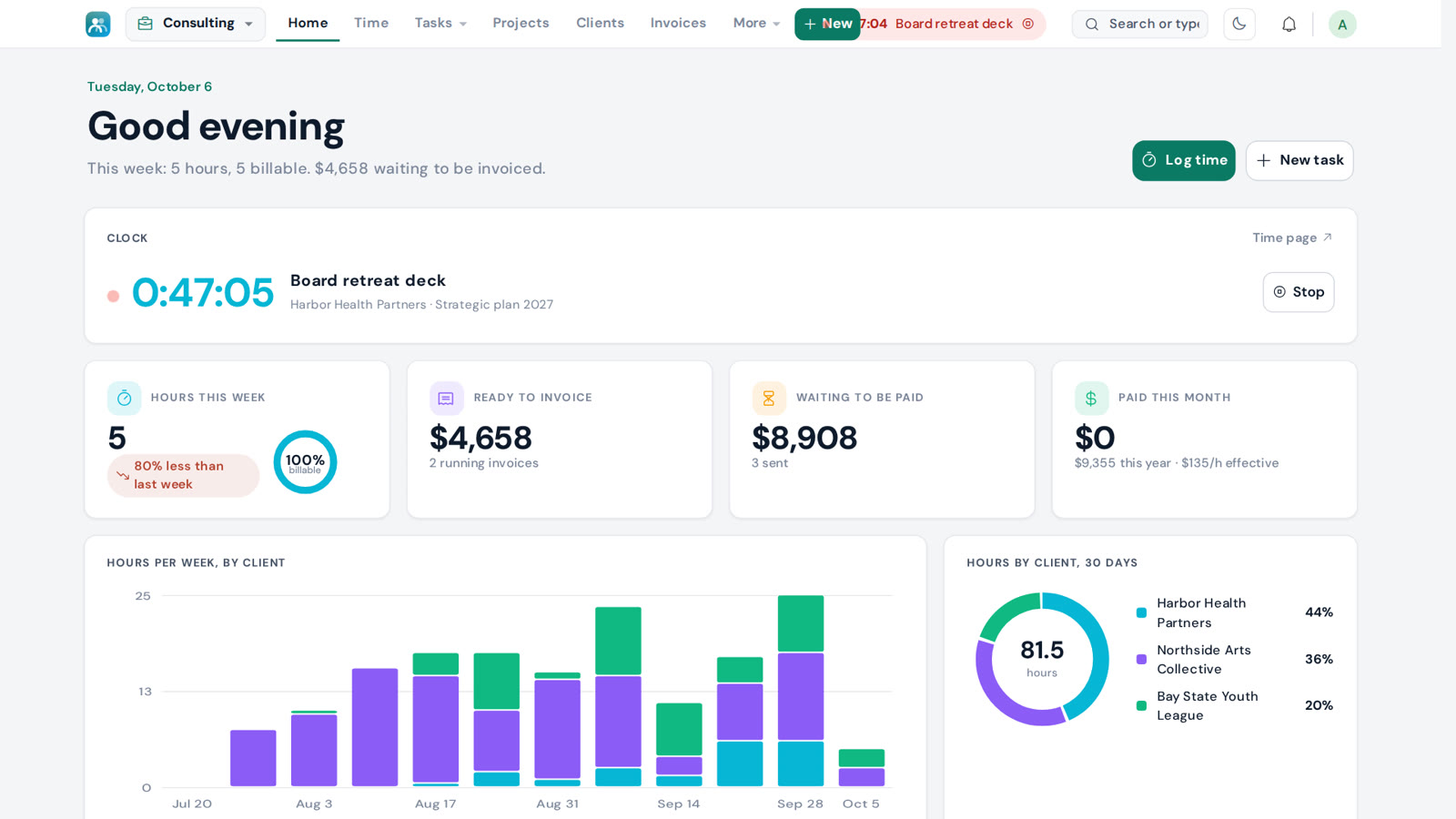Viewport: 1456px width, 819px height.
Task: Open the Clients tab
Action: [600, 24]
